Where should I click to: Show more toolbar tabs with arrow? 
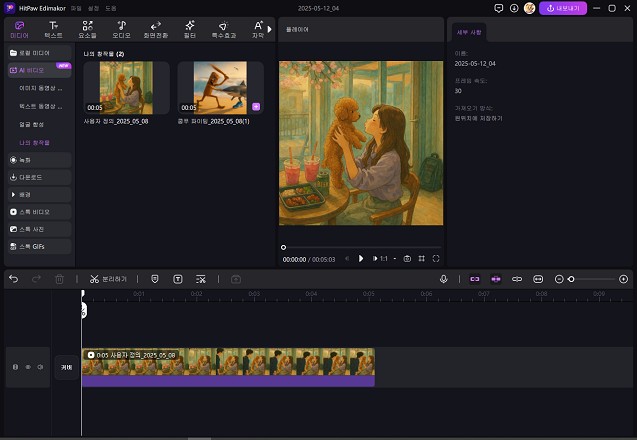[269, 28]
